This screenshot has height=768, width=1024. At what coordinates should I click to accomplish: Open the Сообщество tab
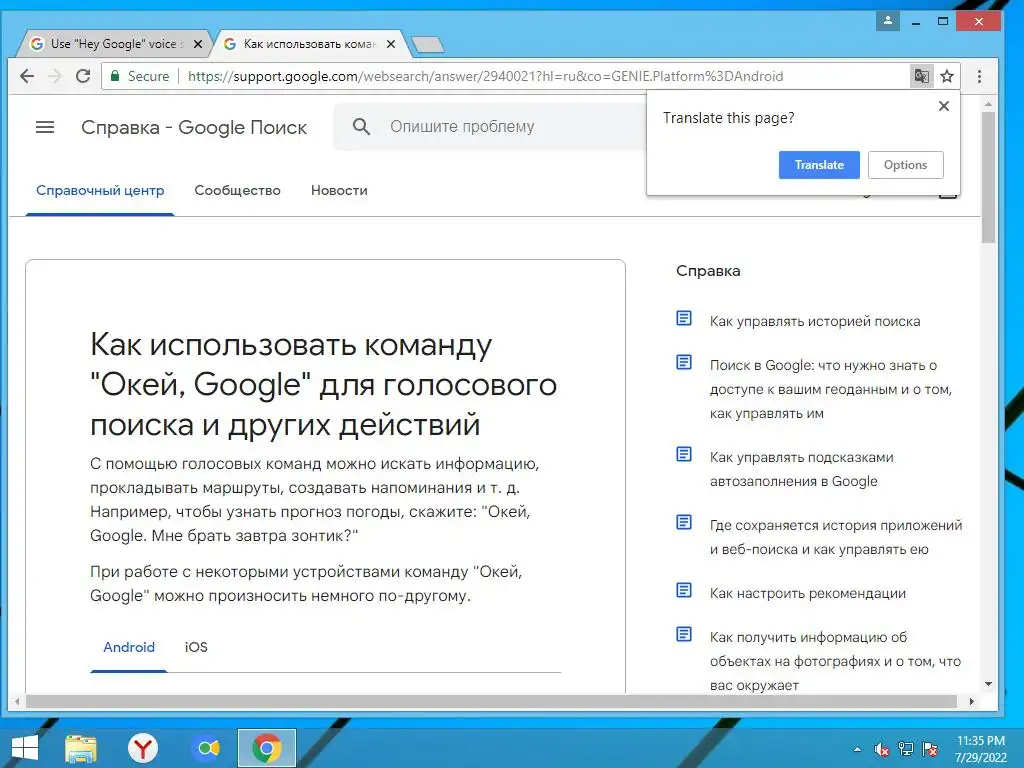[237, 191]
